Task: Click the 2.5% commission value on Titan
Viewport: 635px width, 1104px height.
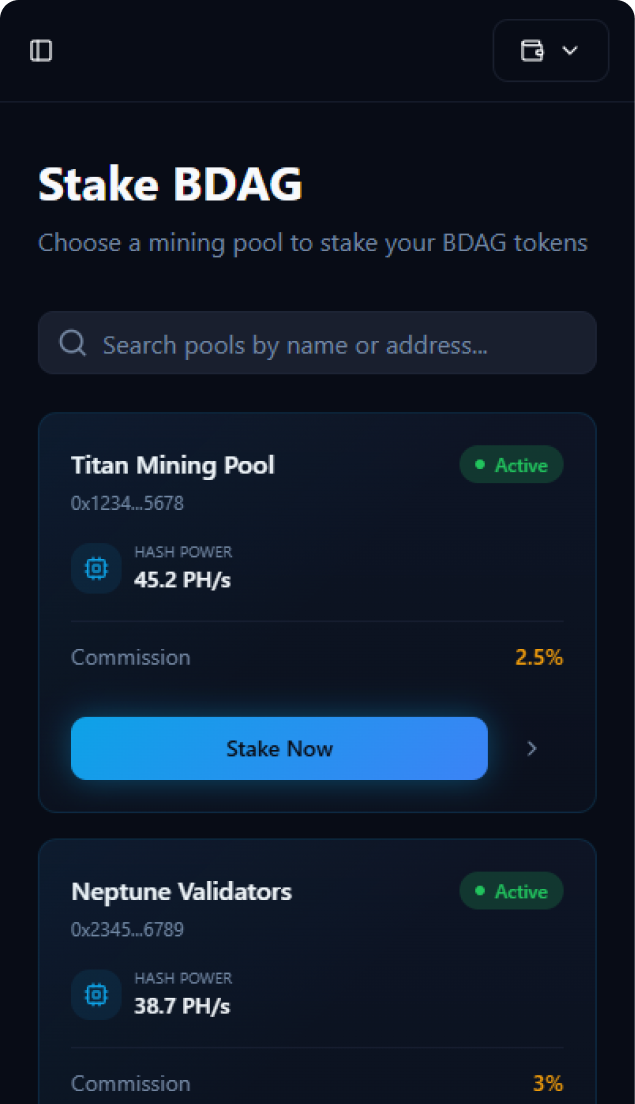Action: coord(539,657)
